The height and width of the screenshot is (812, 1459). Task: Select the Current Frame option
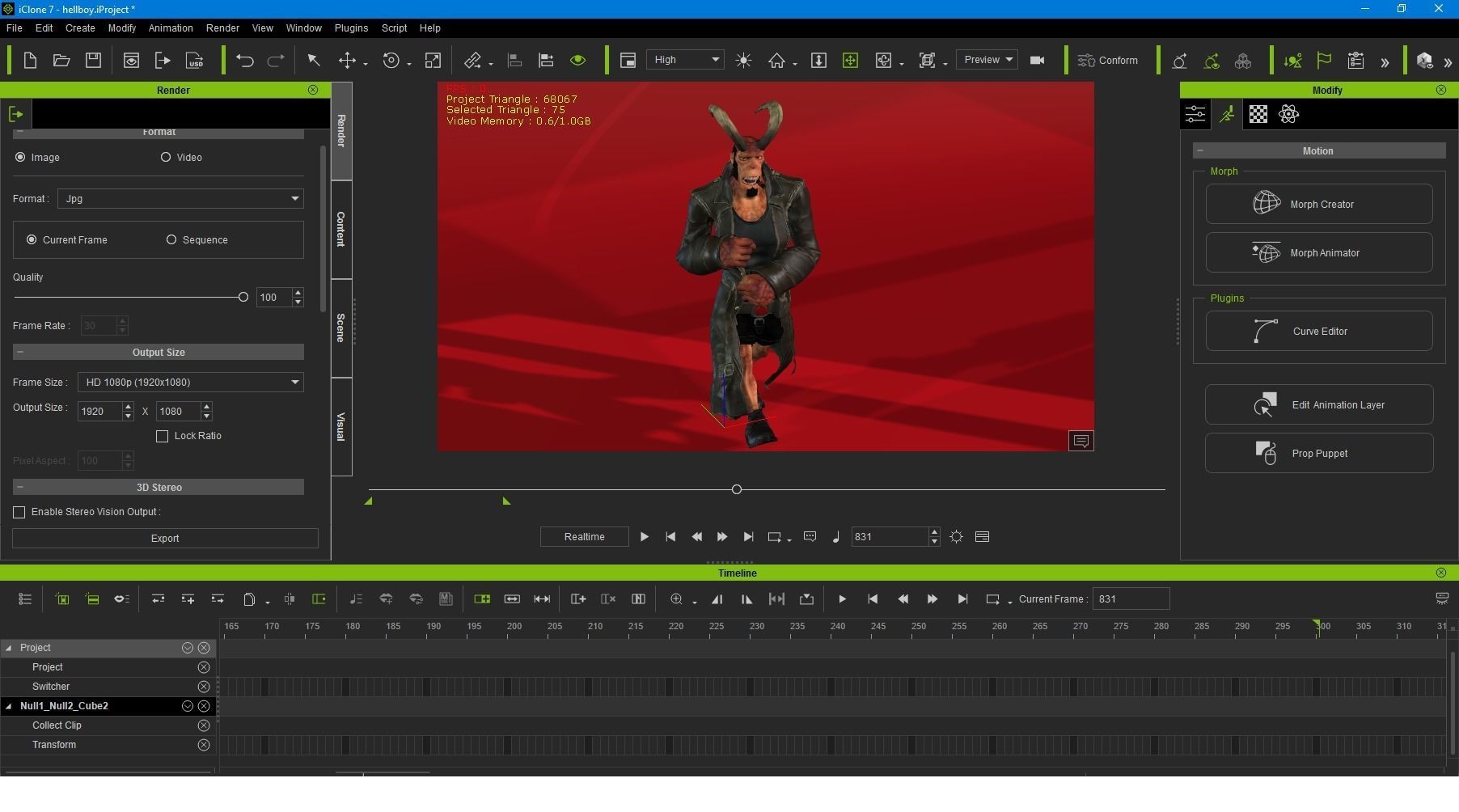[x=32, y=240]
